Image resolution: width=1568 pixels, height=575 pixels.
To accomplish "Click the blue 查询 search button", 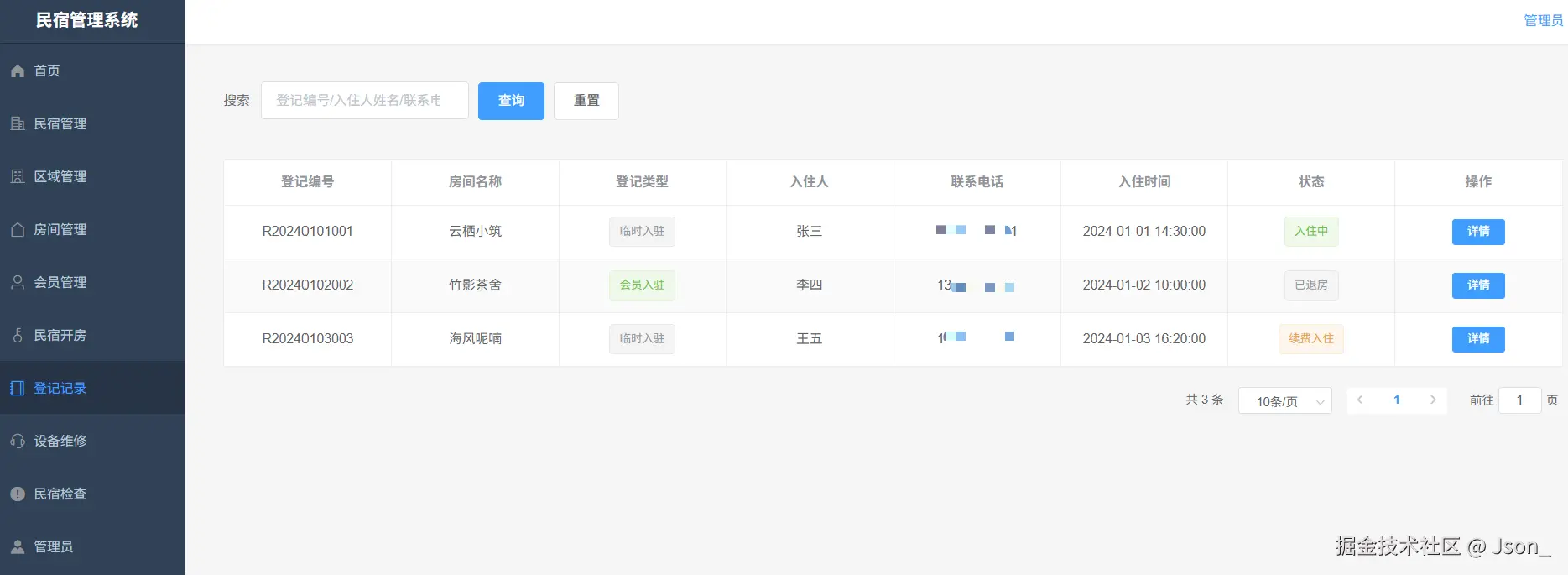I will coord(511,101).
